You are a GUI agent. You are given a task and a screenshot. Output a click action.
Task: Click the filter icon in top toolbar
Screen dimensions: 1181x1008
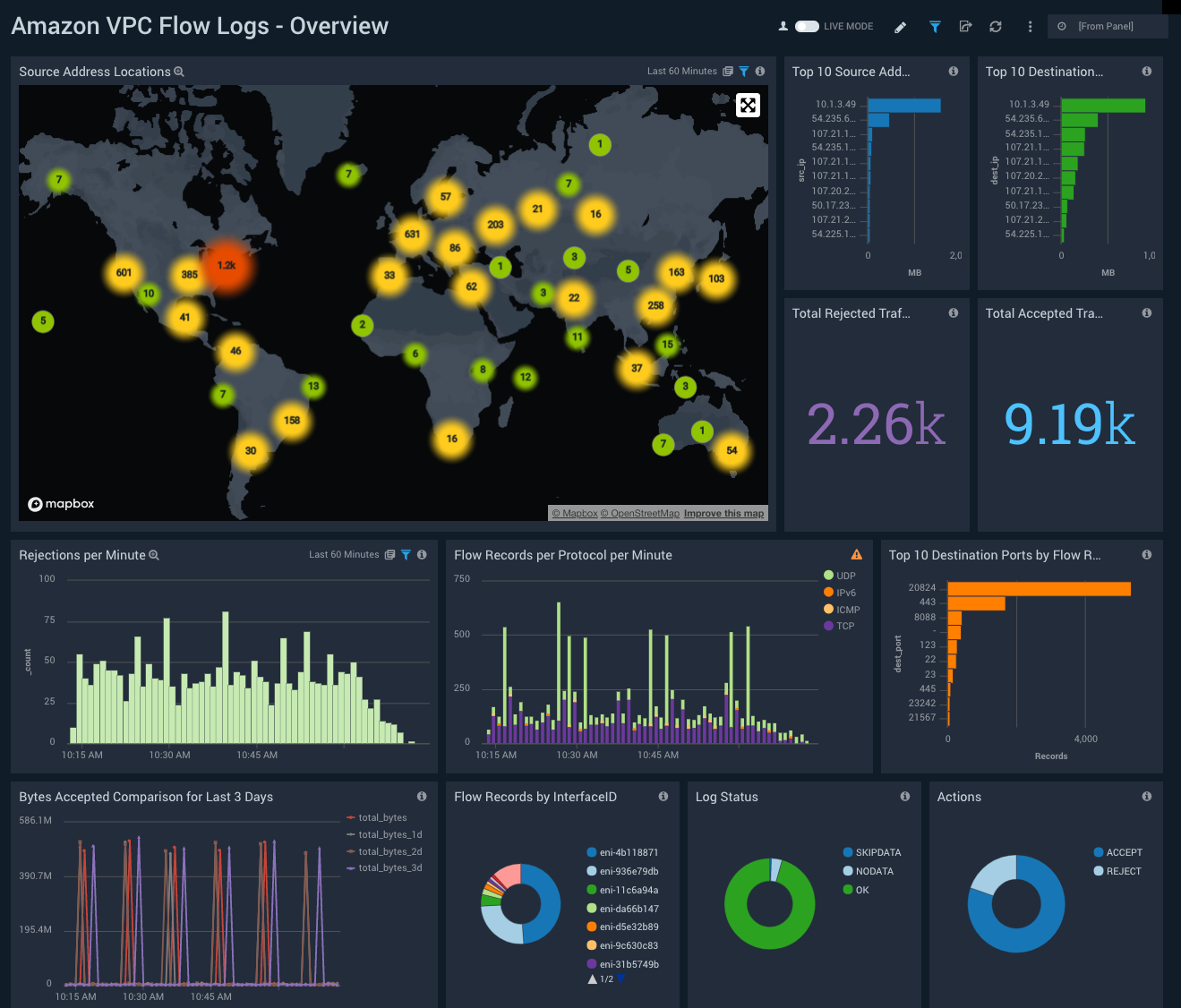tap(934, 26)
